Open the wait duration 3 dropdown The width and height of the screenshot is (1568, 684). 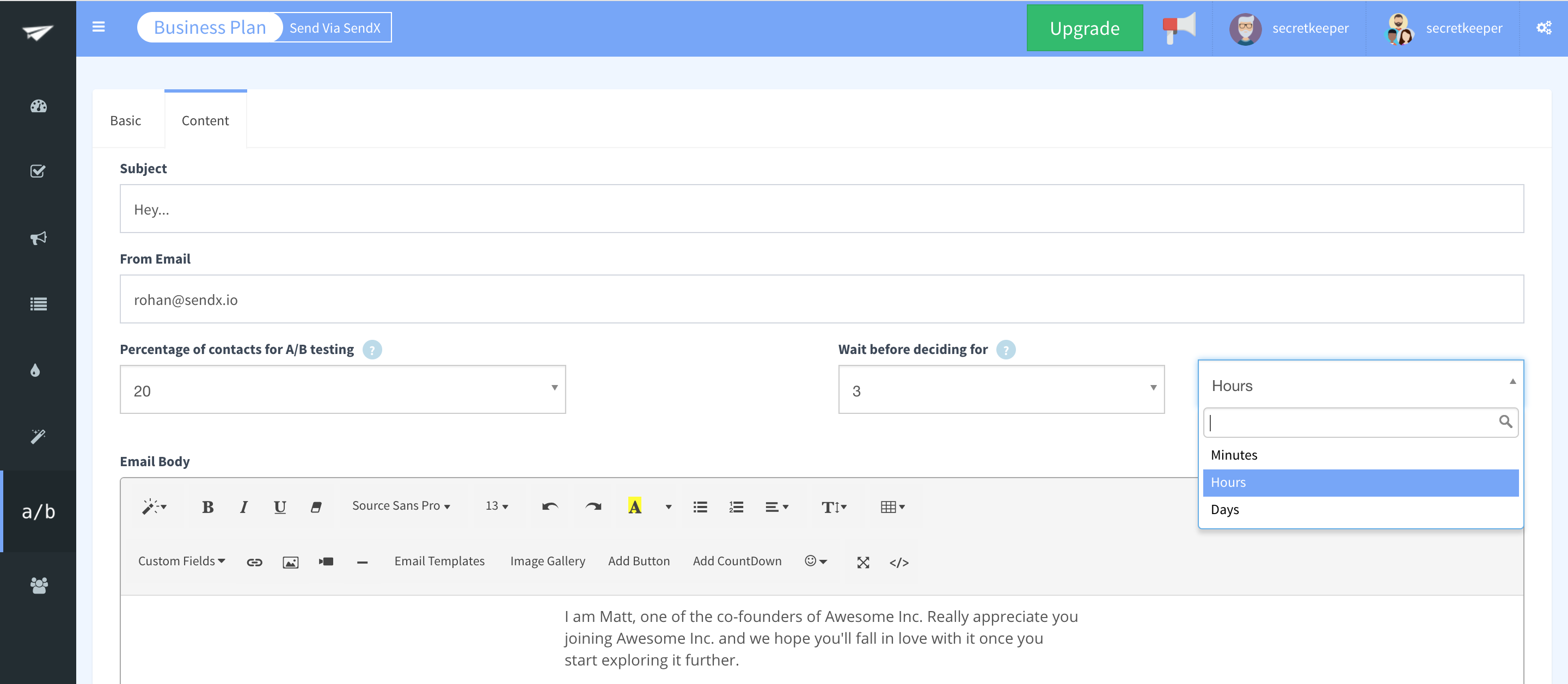1001,390
